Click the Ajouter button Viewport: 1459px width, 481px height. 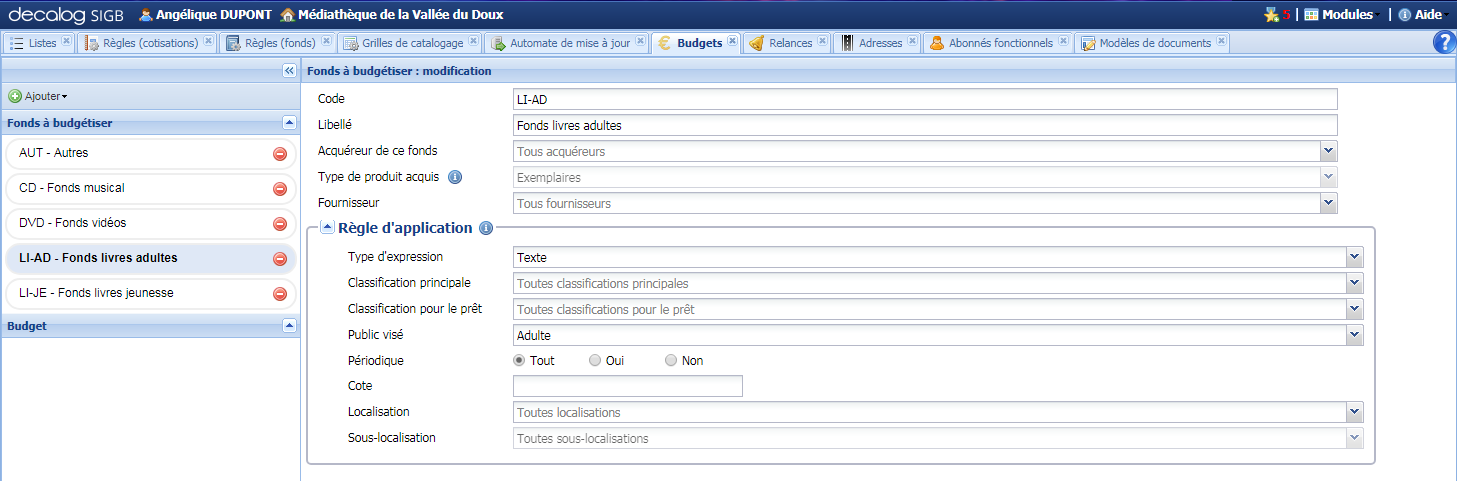38,96
